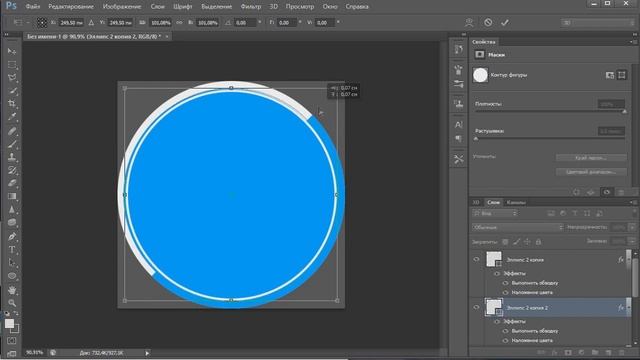Create a new group via folder icon
The height and width of the screenshot is (360, 640).
[x=595, y=352]
